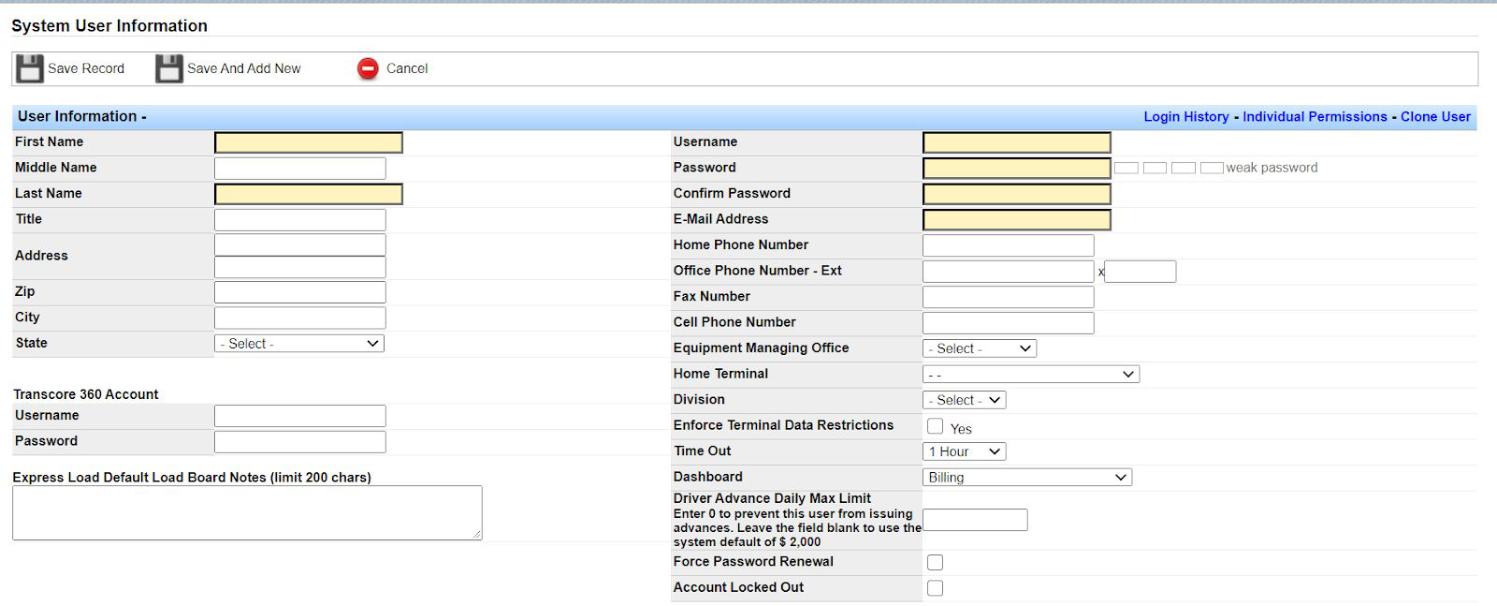Click the Save And Add New label

point(244,68)
